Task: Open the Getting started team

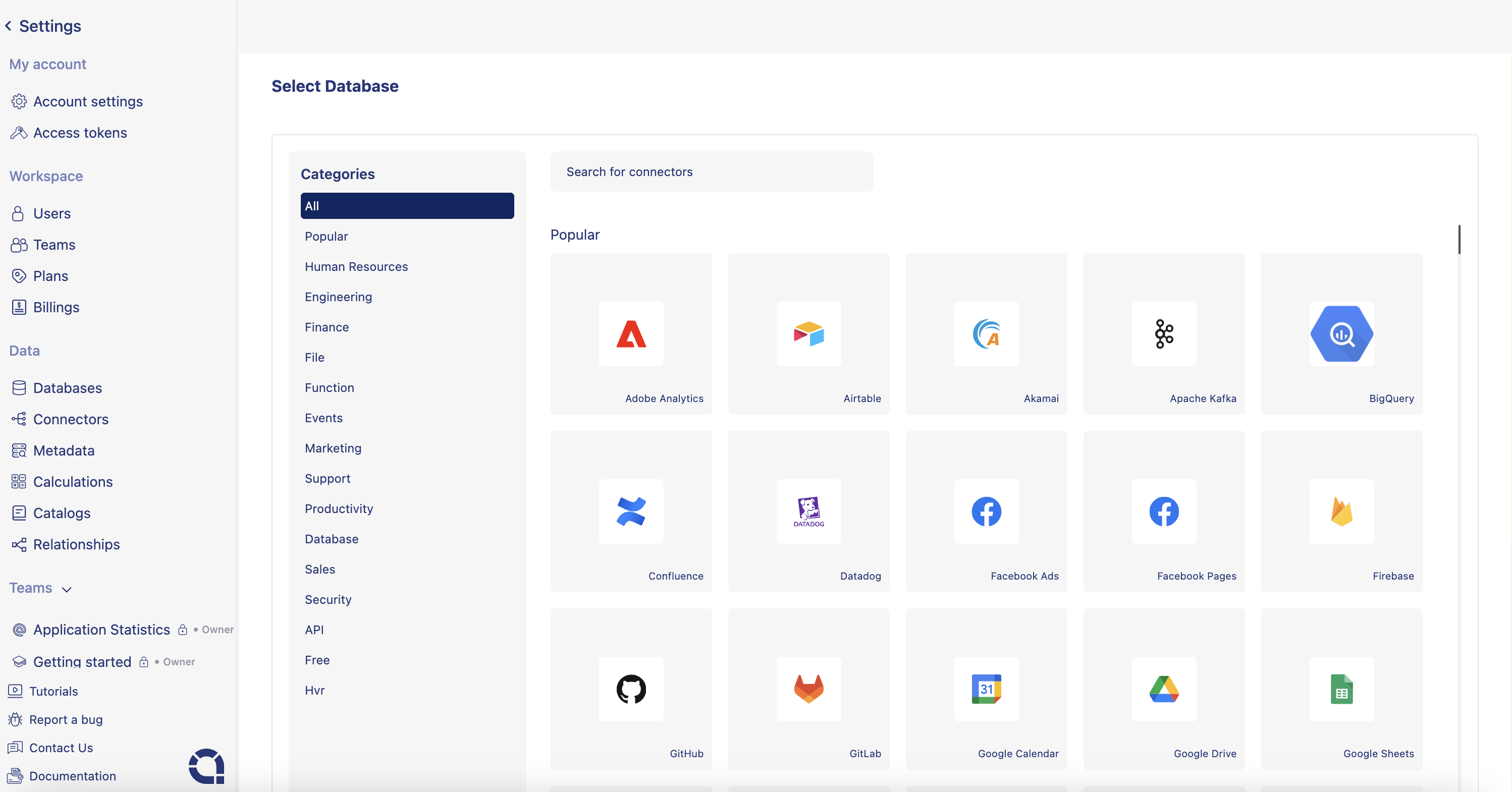Action: (82, 662)
